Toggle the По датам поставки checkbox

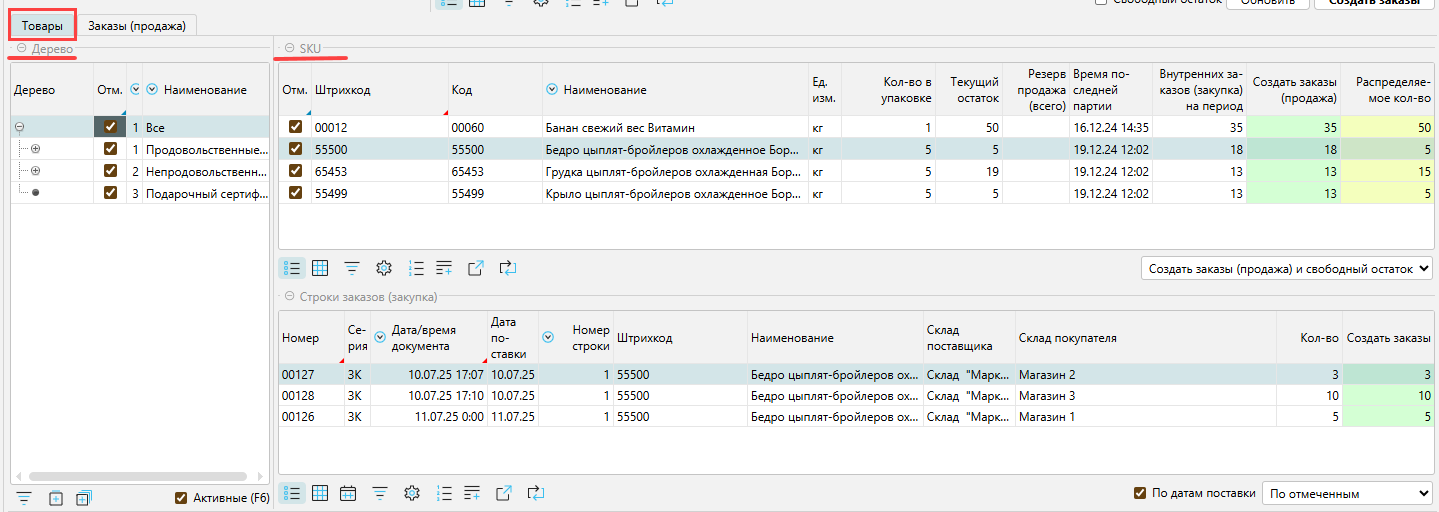[x=1140, y=493]
